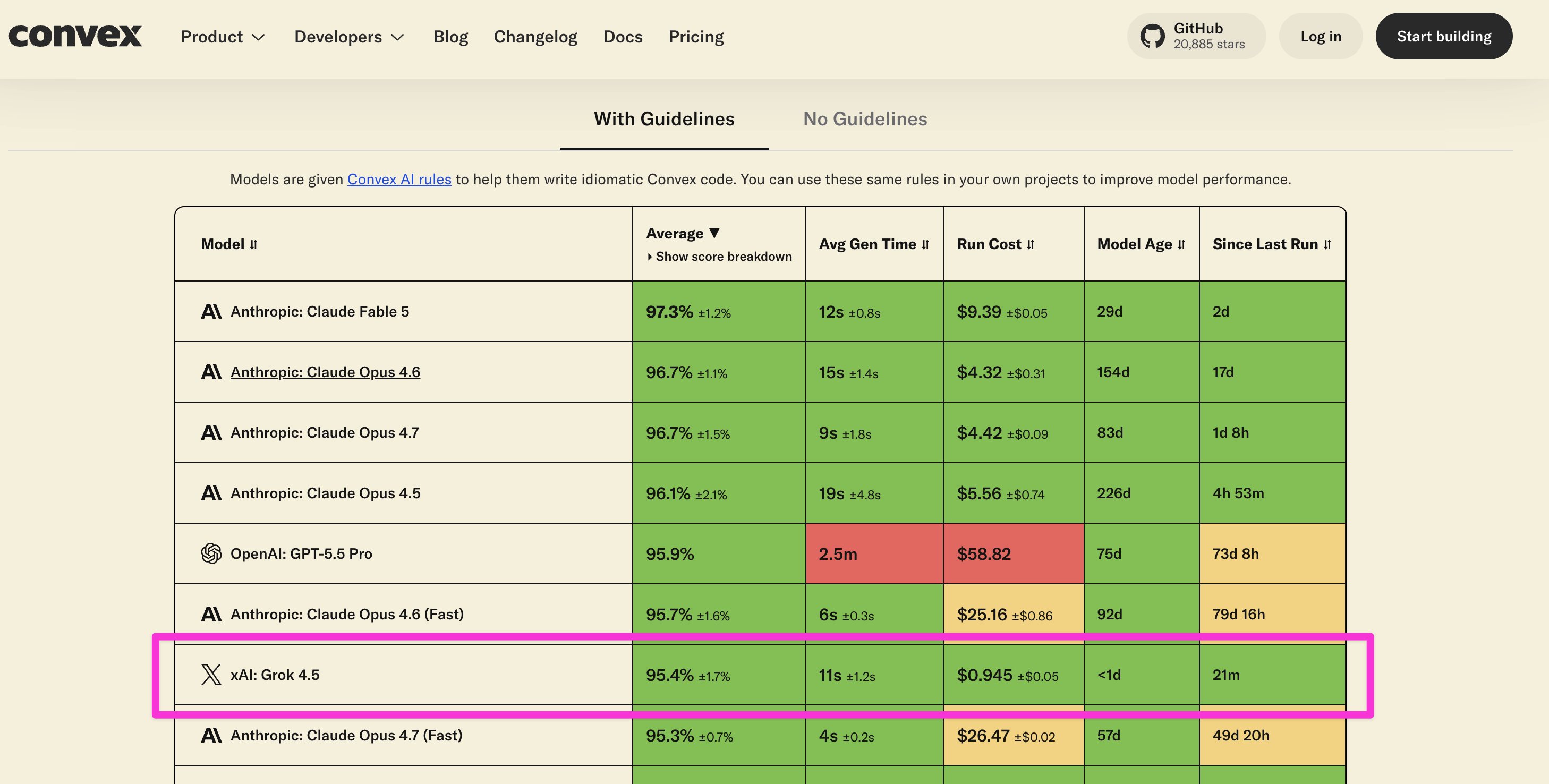Click the 49d 20h since last run cell
Viewport: 1549px width, 784px height.
pos(1272,735)
